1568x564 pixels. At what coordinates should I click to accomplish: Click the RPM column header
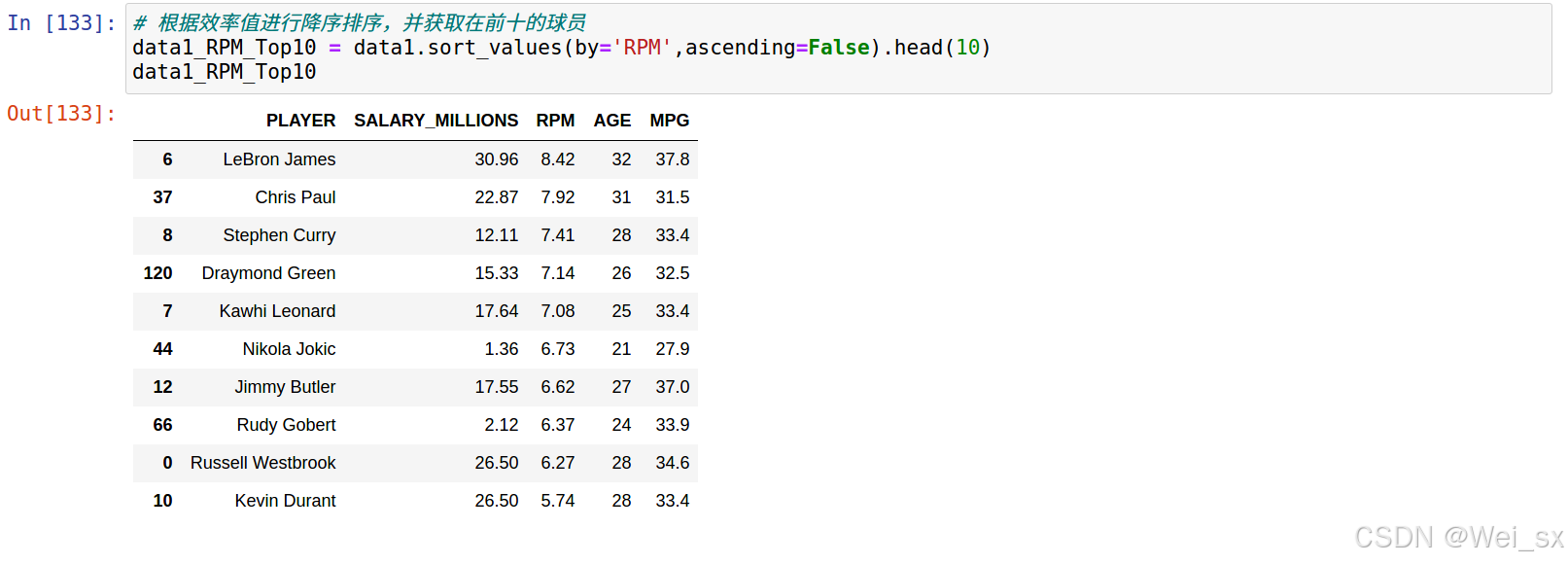pyautogui.click(x=555, y=121)
